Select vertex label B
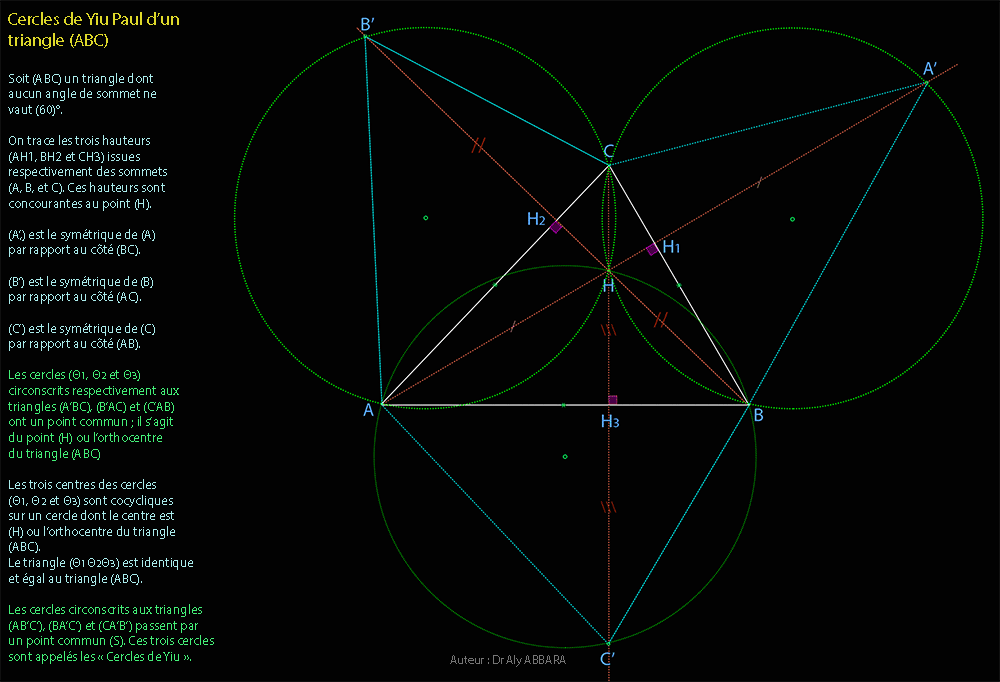Viewport: 1000px width, 682px height. click(x=758, y=415)
